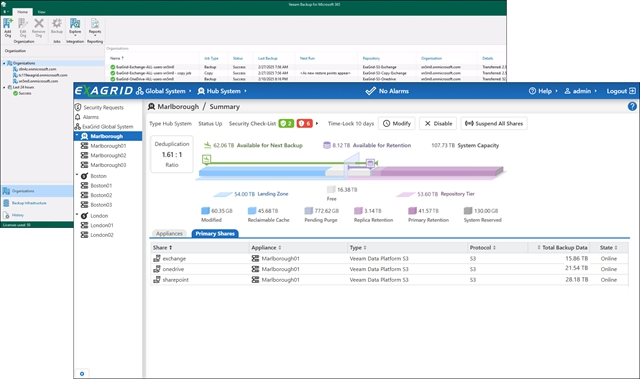Click settings gear at sidebar bottom

[82, 374]
